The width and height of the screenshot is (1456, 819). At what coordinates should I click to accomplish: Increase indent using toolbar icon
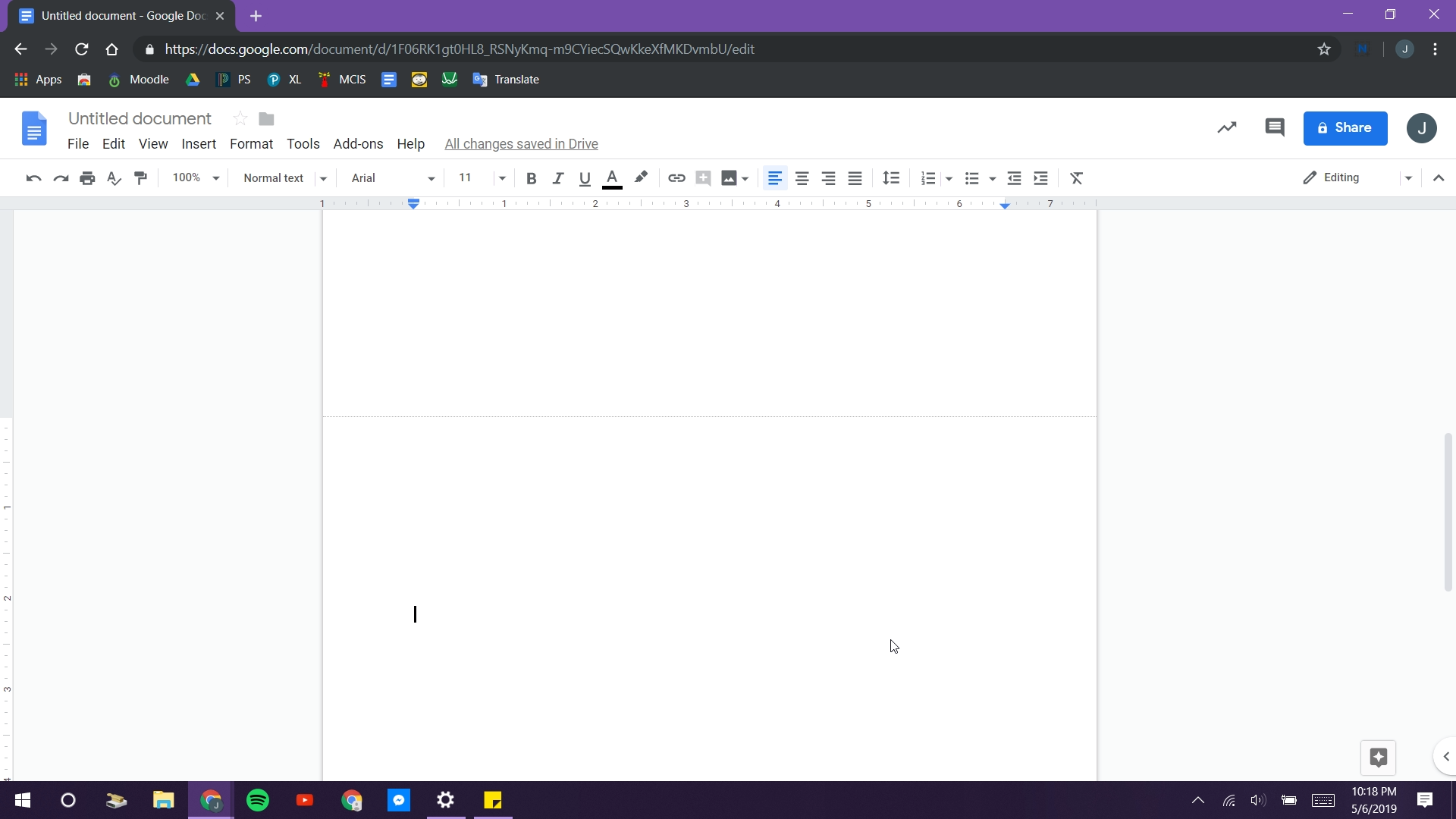1040,178
